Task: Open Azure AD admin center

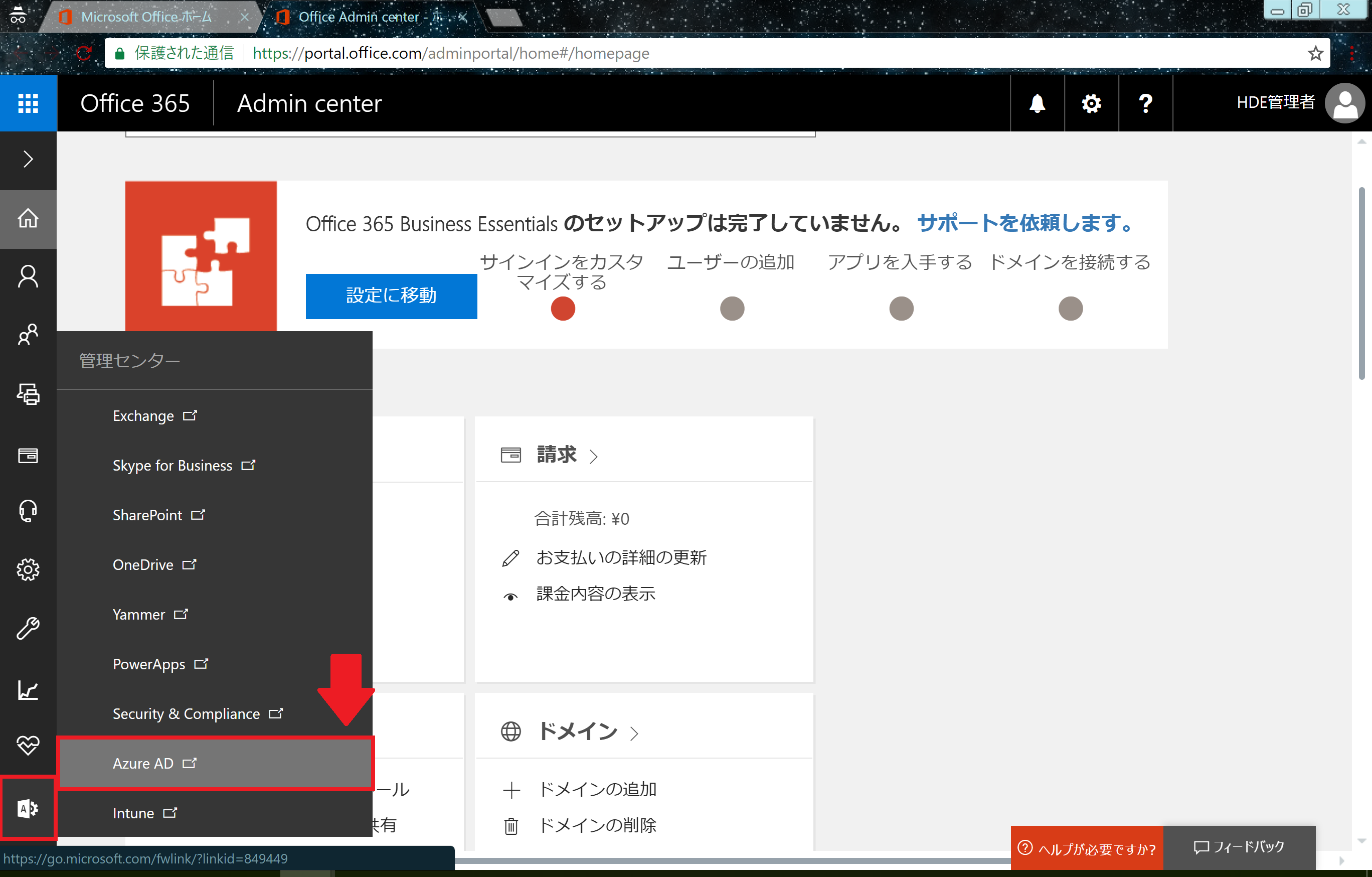Action: (215, 763)
